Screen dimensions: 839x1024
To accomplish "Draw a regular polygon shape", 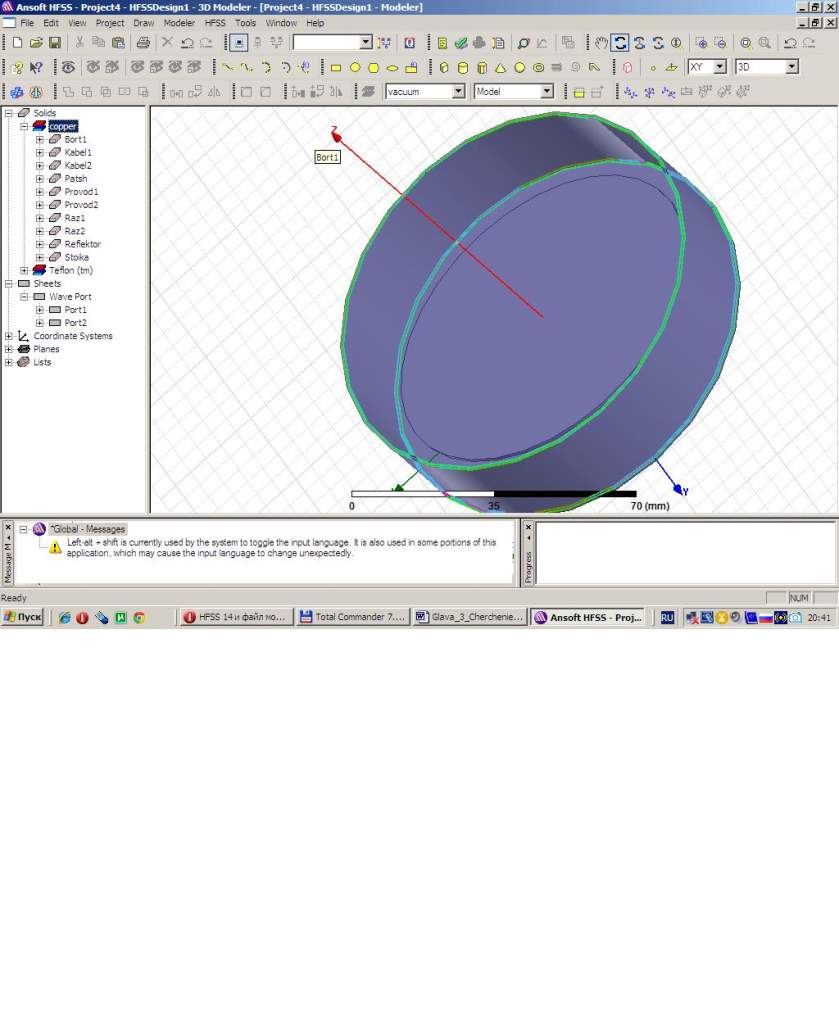I will (x=373, y=67).
